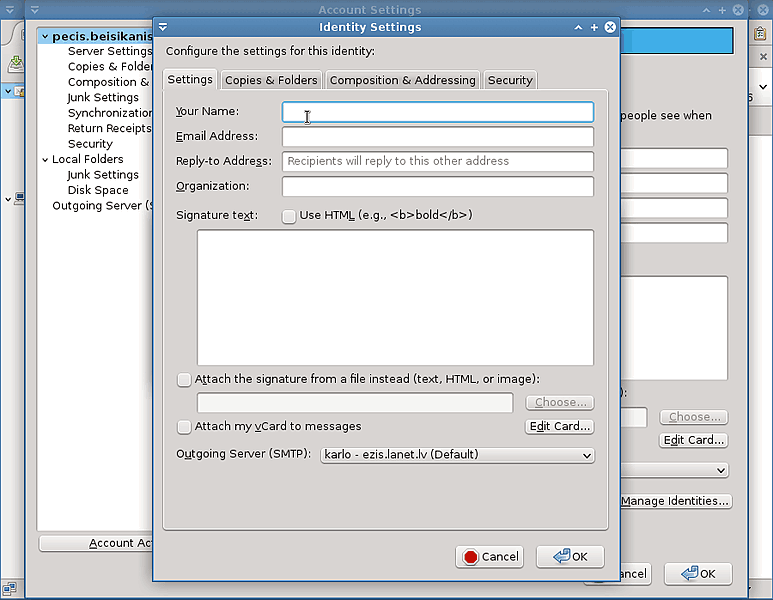
Task: Click Edit Card in Identity Settings
Action: pyautogui.click(x=560, y=426)
